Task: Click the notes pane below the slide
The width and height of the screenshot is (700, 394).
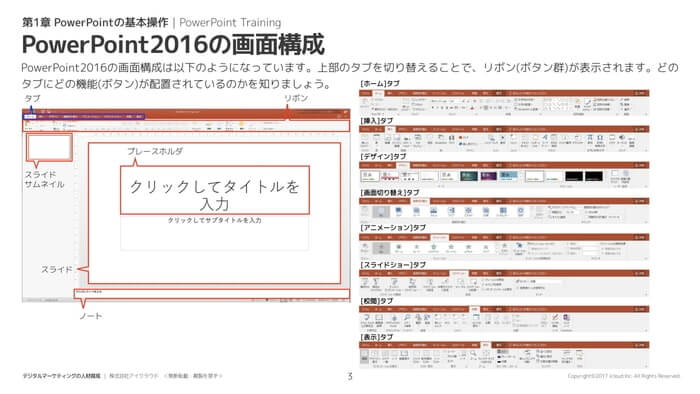Action: [212, 294]
